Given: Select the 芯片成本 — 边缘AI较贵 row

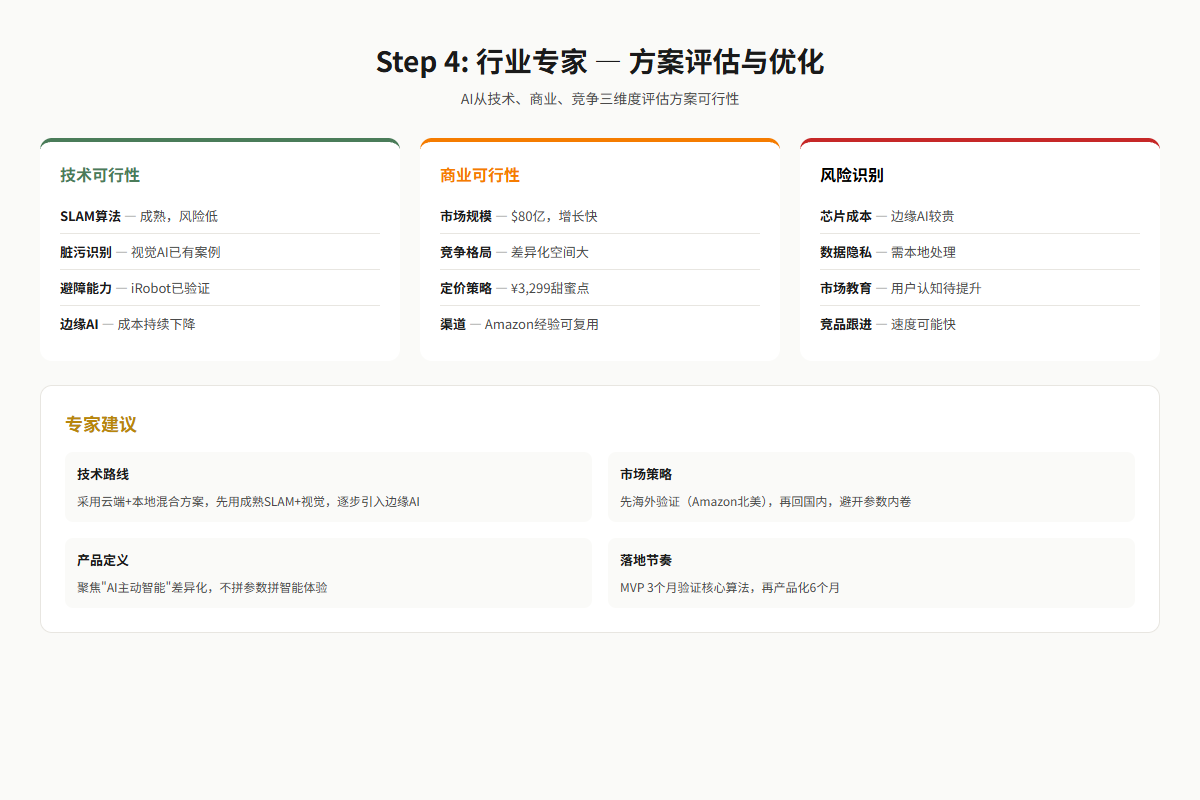Looking at the screenshot, I should 980,216.
